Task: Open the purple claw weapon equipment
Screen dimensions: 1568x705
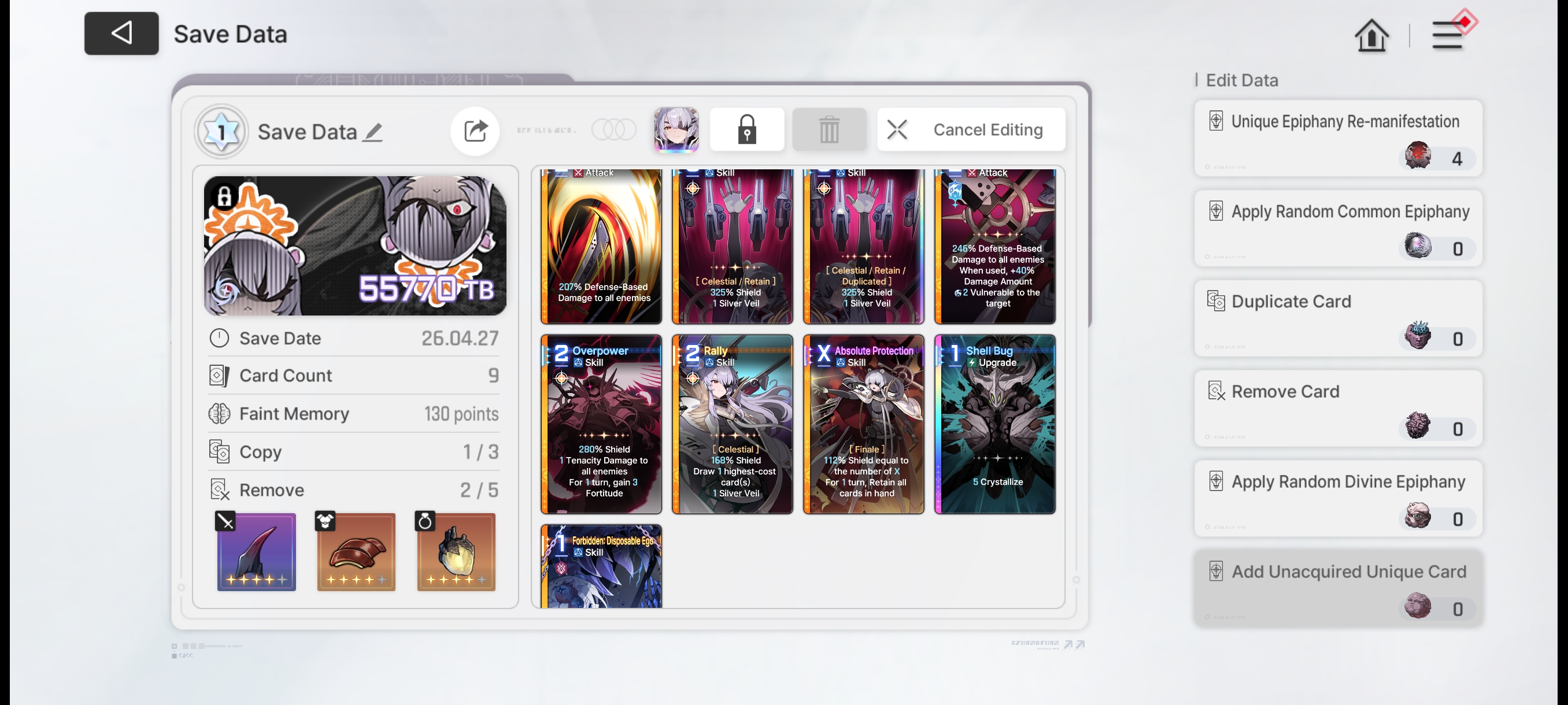Action: (x=256, y=552)
